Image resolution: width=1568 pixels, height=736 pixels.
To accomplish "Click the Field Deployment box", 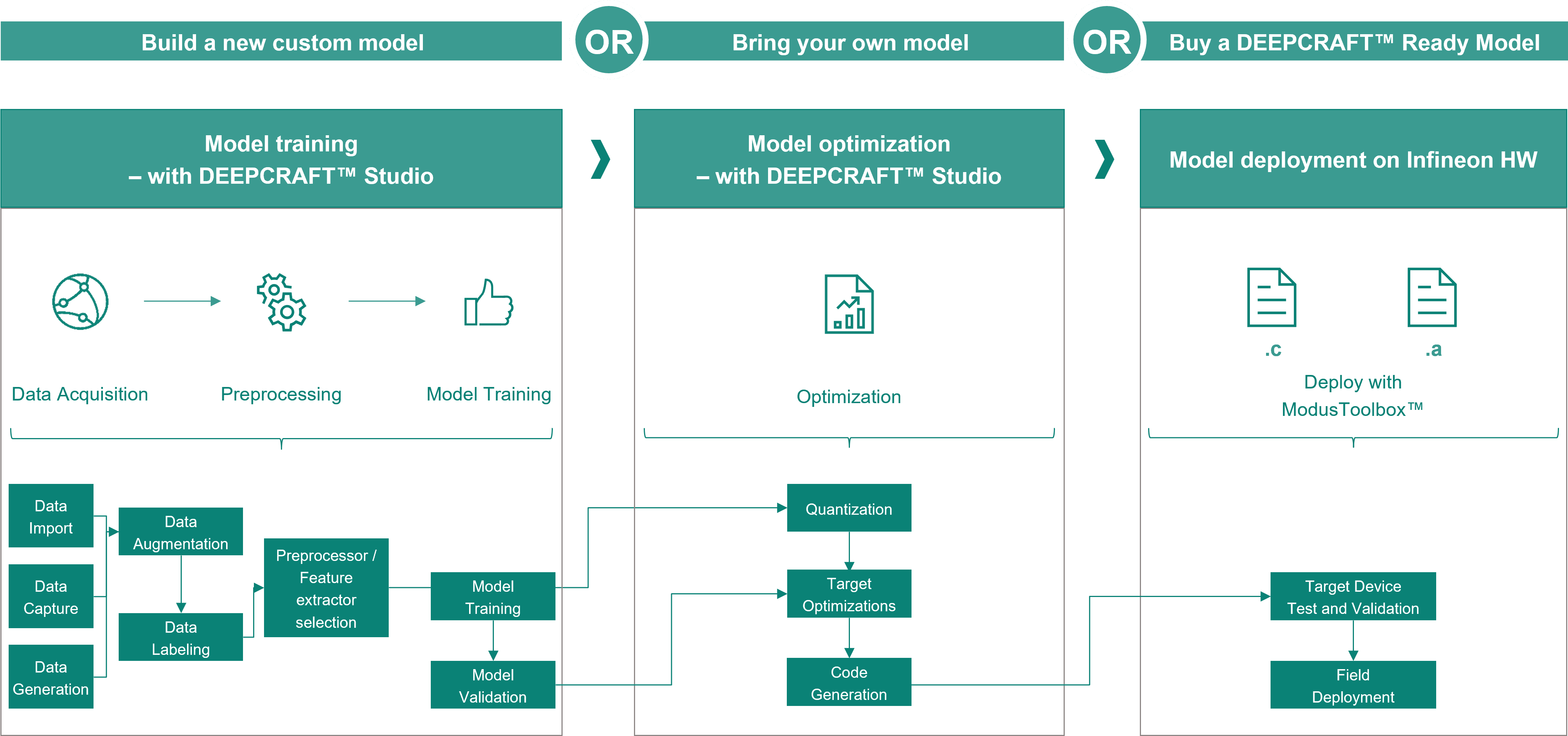I will click(1352, 686).
